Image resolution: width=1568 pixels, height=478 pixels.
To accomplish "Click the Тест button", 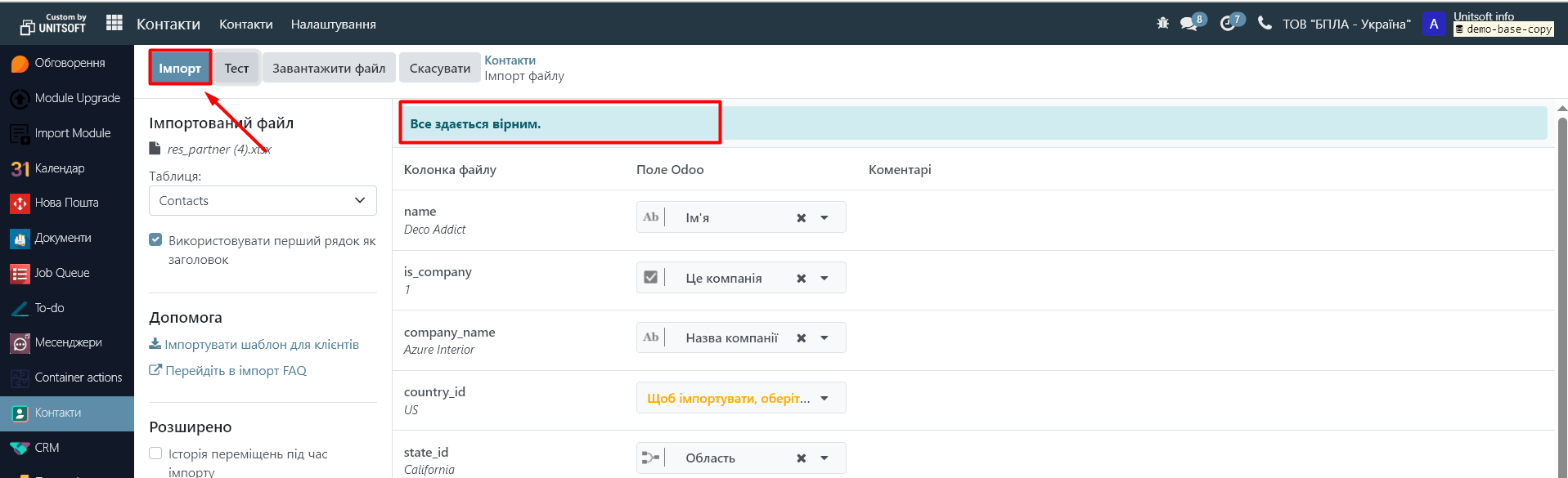I will 236,69.
